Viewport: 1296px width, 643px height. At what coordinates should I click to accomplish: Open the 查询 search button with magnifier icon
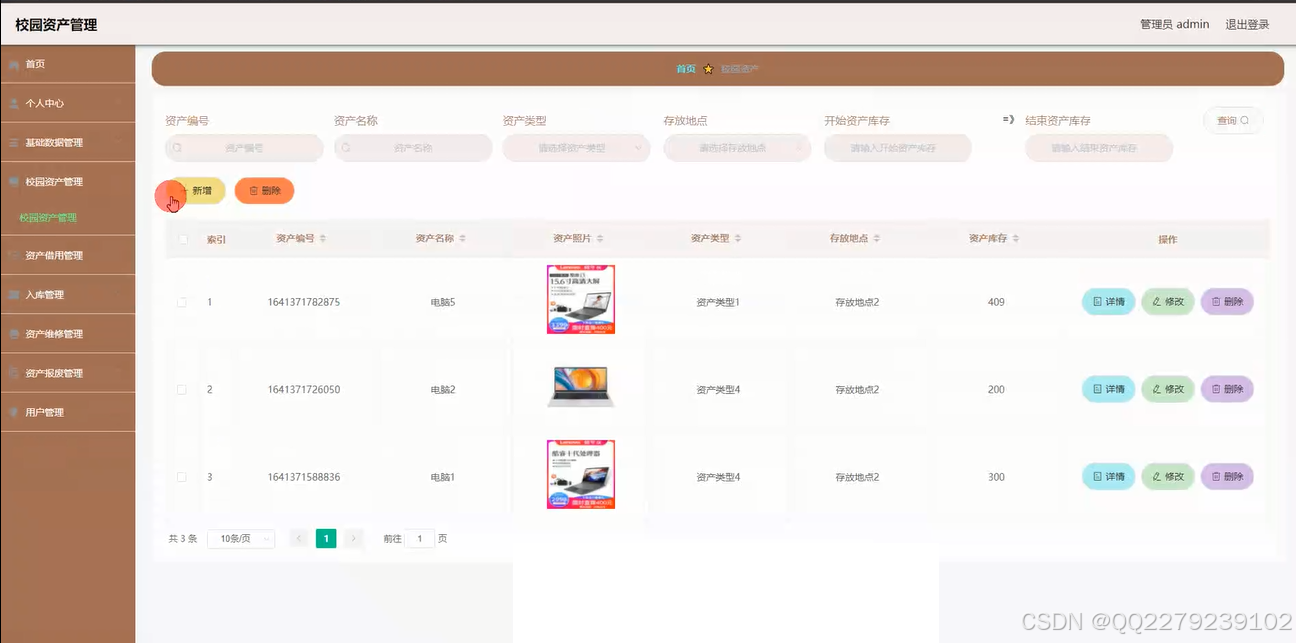tap(1233, 120)
